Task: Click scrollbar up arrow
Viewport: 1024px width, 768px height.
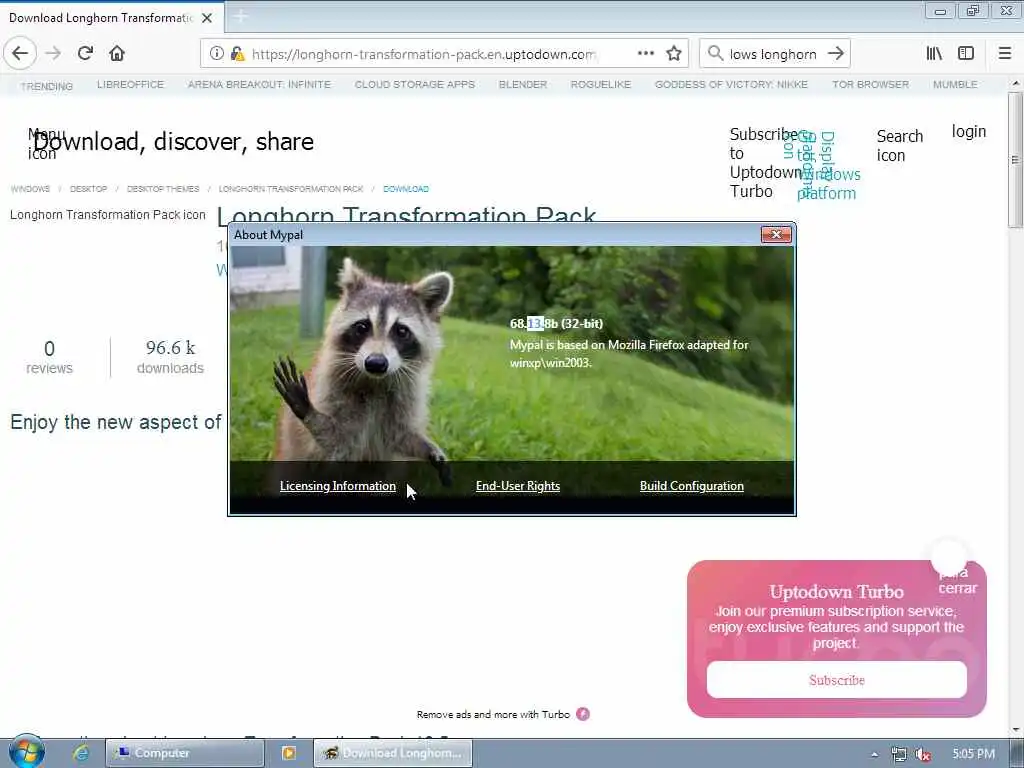Action: (1015, 84)
